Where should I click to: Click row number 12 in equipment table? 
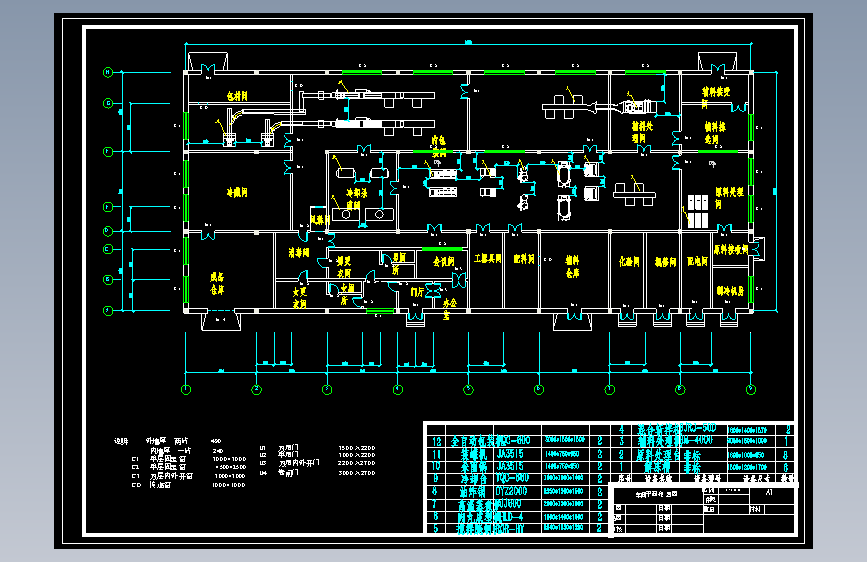click(437, 441)
